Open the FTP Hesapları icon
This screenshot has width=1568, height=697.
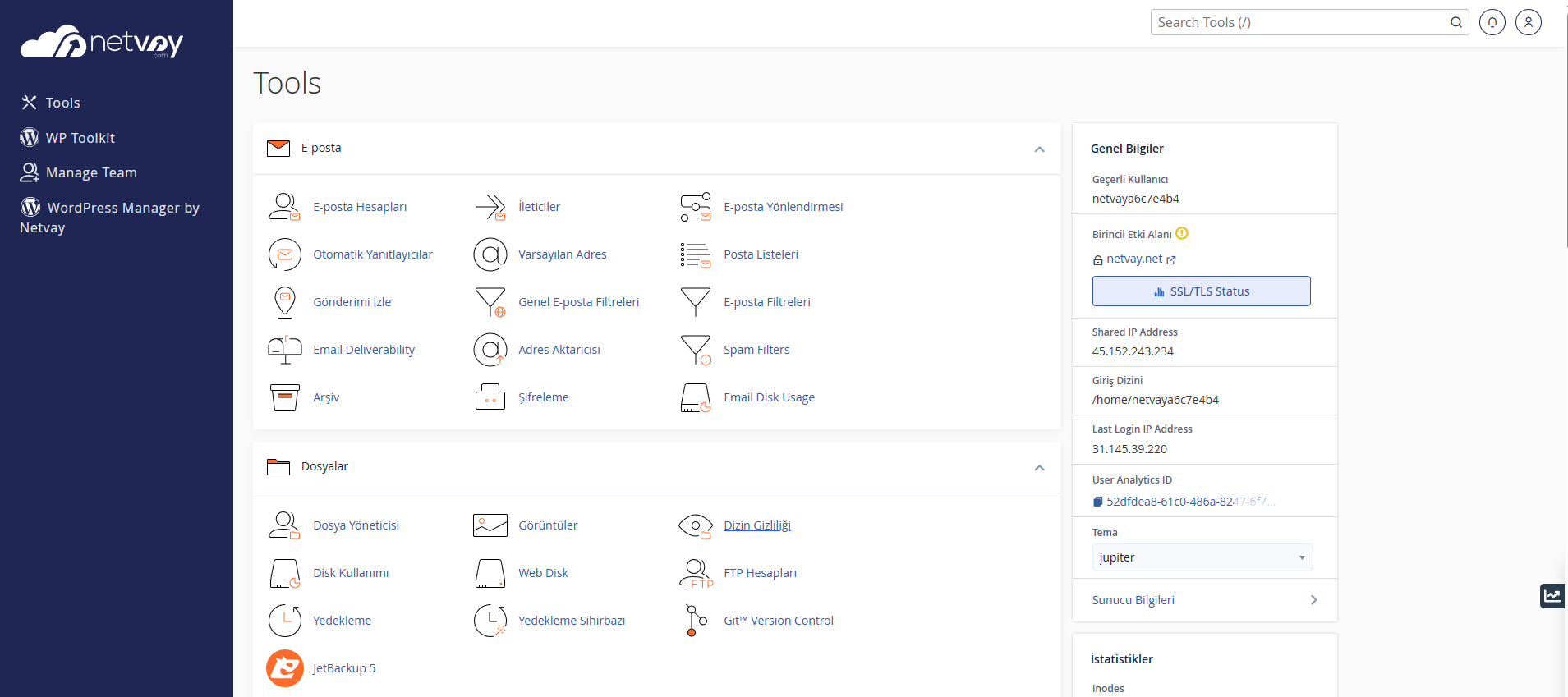point(696,573)
